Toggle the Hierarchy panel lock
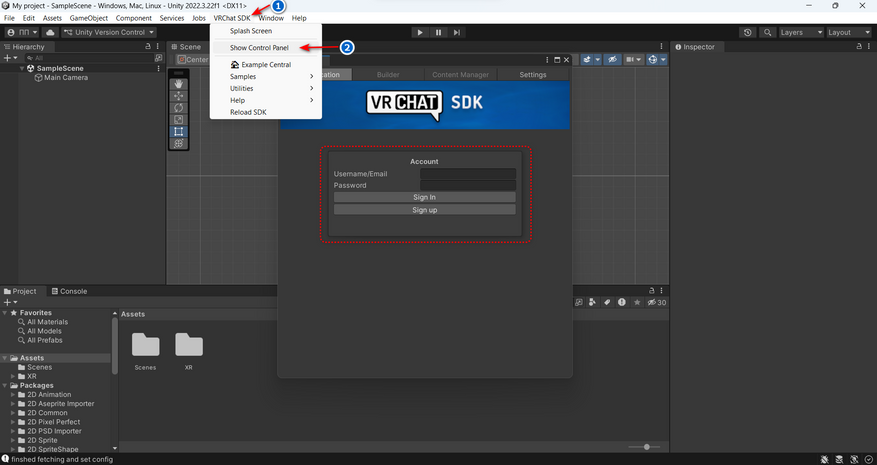This screenshot has width=877, height=465. (149, 46)
